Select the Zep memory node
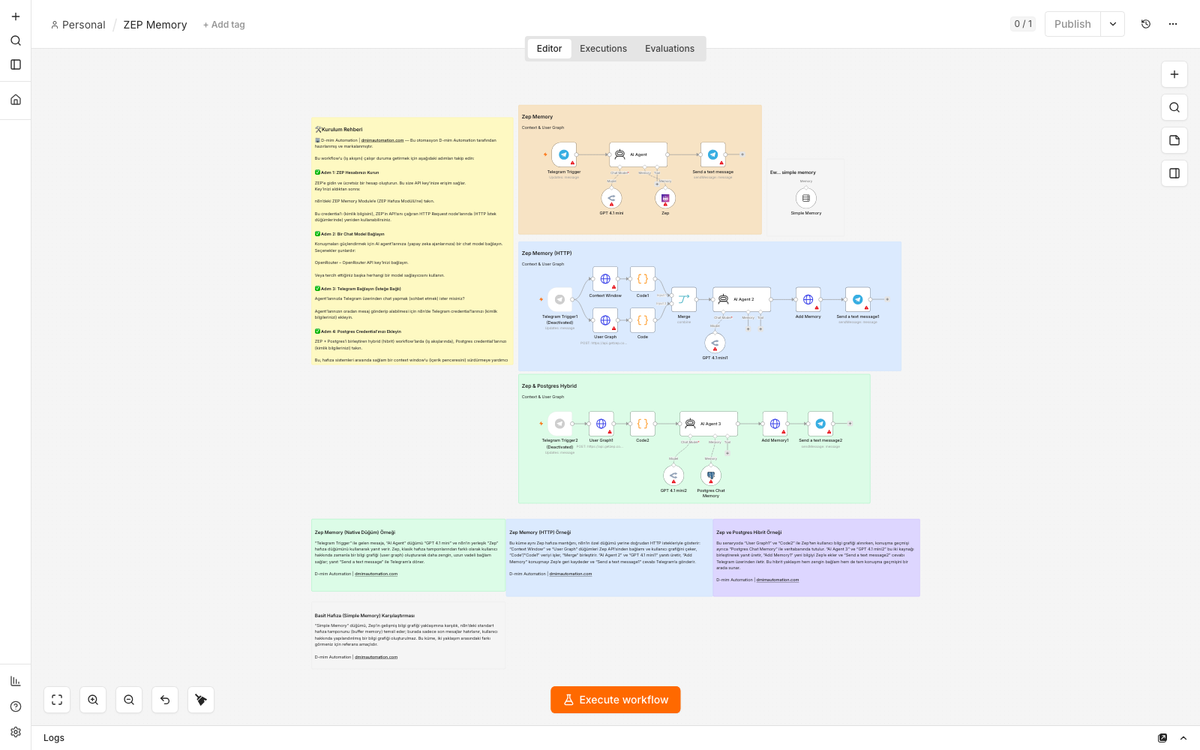1200x750 pixels. [665, 198]
